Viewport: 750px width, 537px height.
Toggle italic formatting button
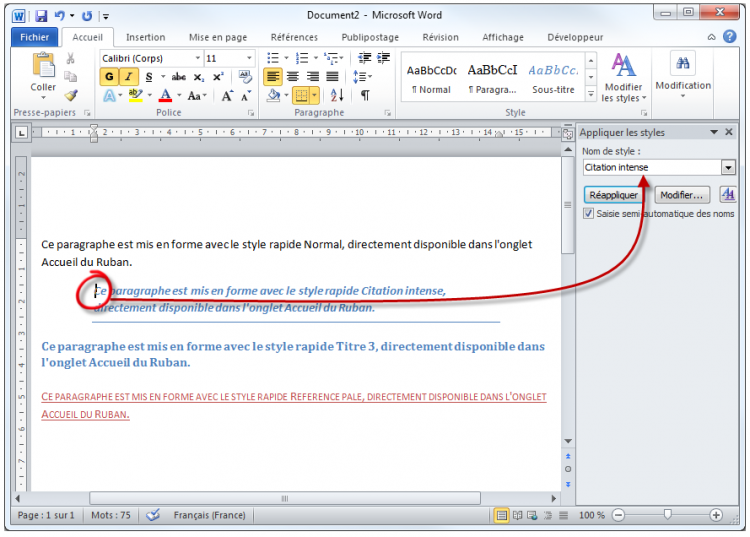(129, 77)
